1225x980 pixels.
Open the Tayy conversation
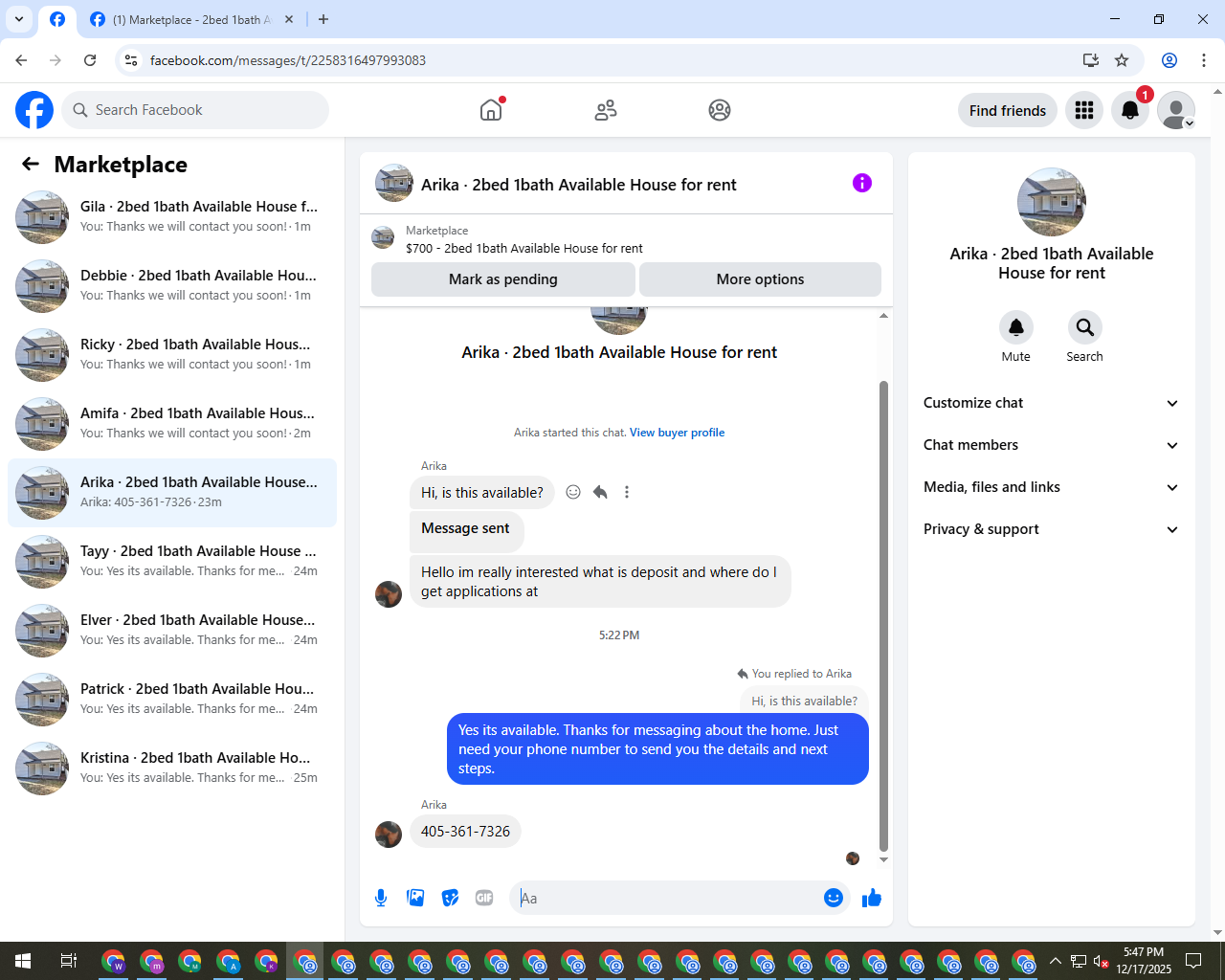(x=172, y=562)
